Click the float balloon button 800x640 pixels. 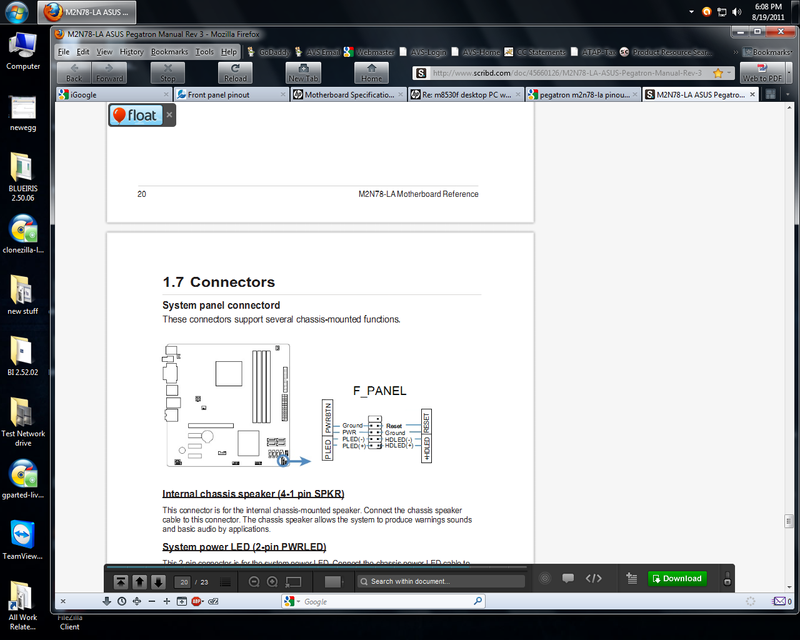(x=136, y=115)
